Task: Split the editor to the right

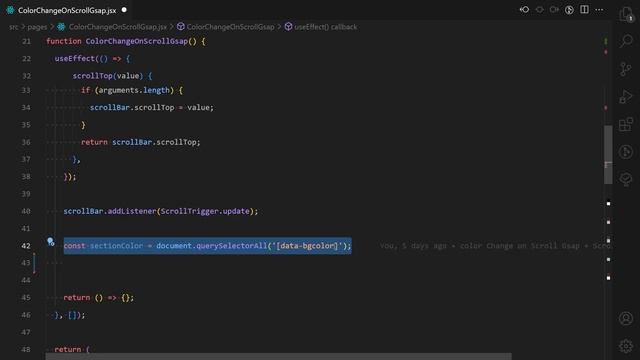Action: tap(584, 9)
